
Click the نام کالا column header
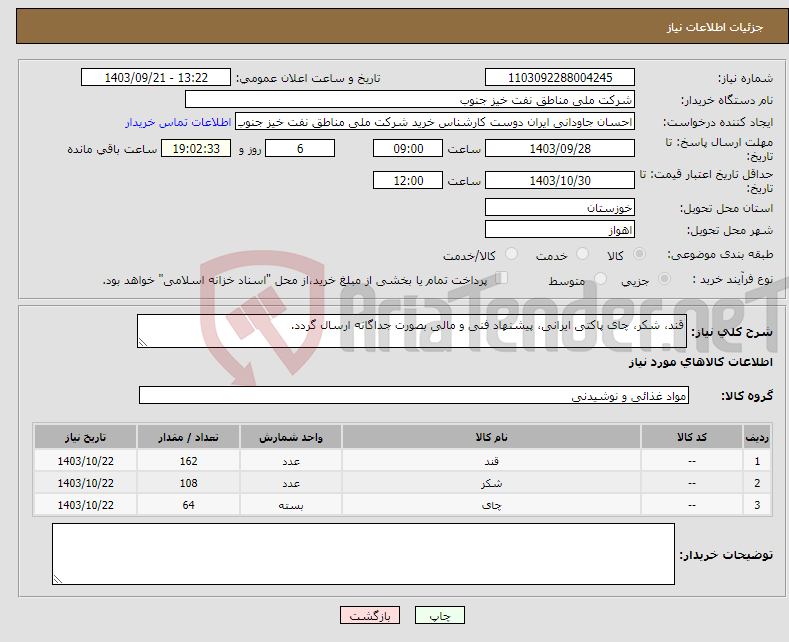click(491, 437)
